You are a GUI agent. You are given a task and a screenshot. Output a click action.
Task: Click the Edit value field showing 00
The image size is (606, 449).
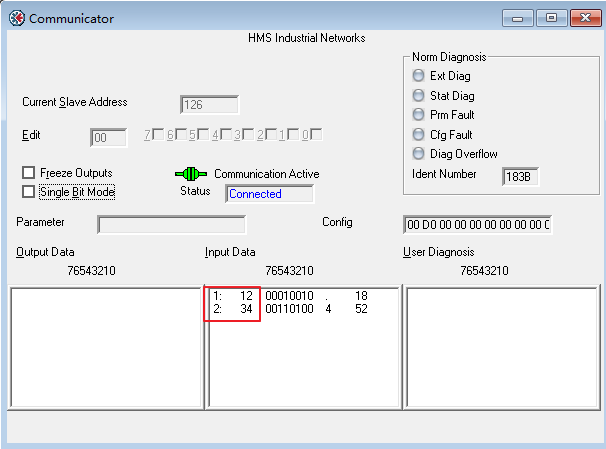(109, 138)
